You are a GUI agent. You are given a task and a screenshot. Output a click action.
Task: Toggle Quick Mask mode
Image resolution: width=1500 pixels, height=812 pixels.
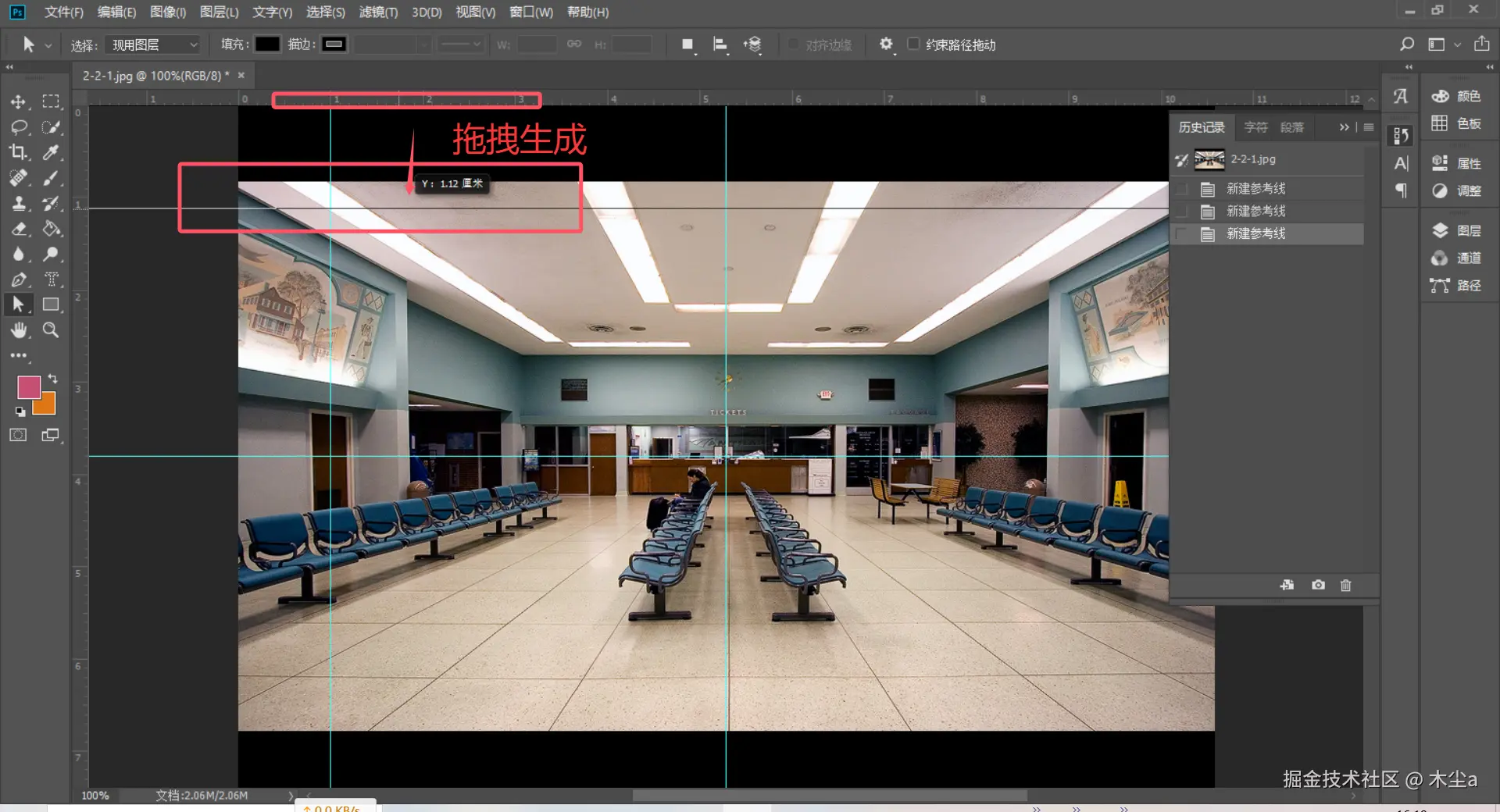click(x=18, y=435)
